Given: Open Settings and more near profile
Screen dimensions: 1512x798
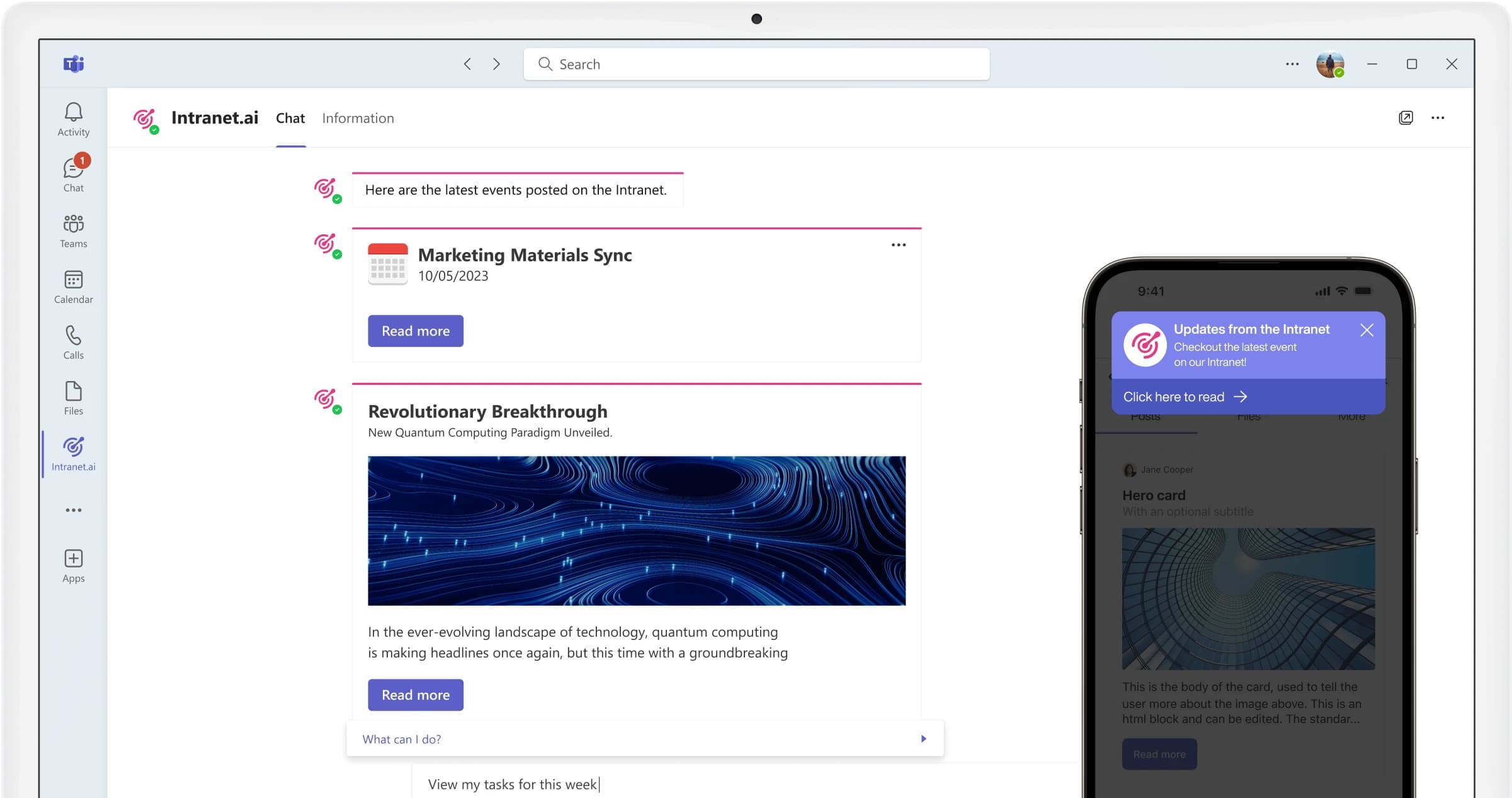Looking at the screenshot, I should point(1292,64).
